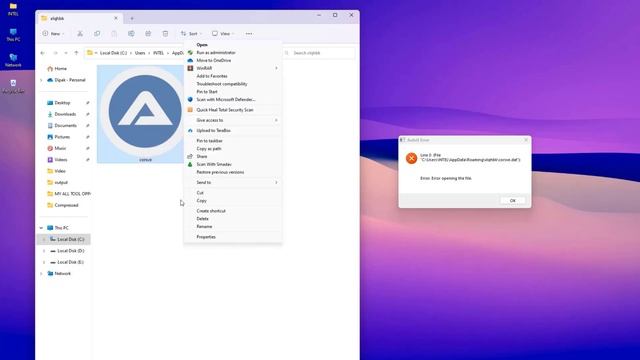Expand the Send to submenu

[x=233, y=182]
